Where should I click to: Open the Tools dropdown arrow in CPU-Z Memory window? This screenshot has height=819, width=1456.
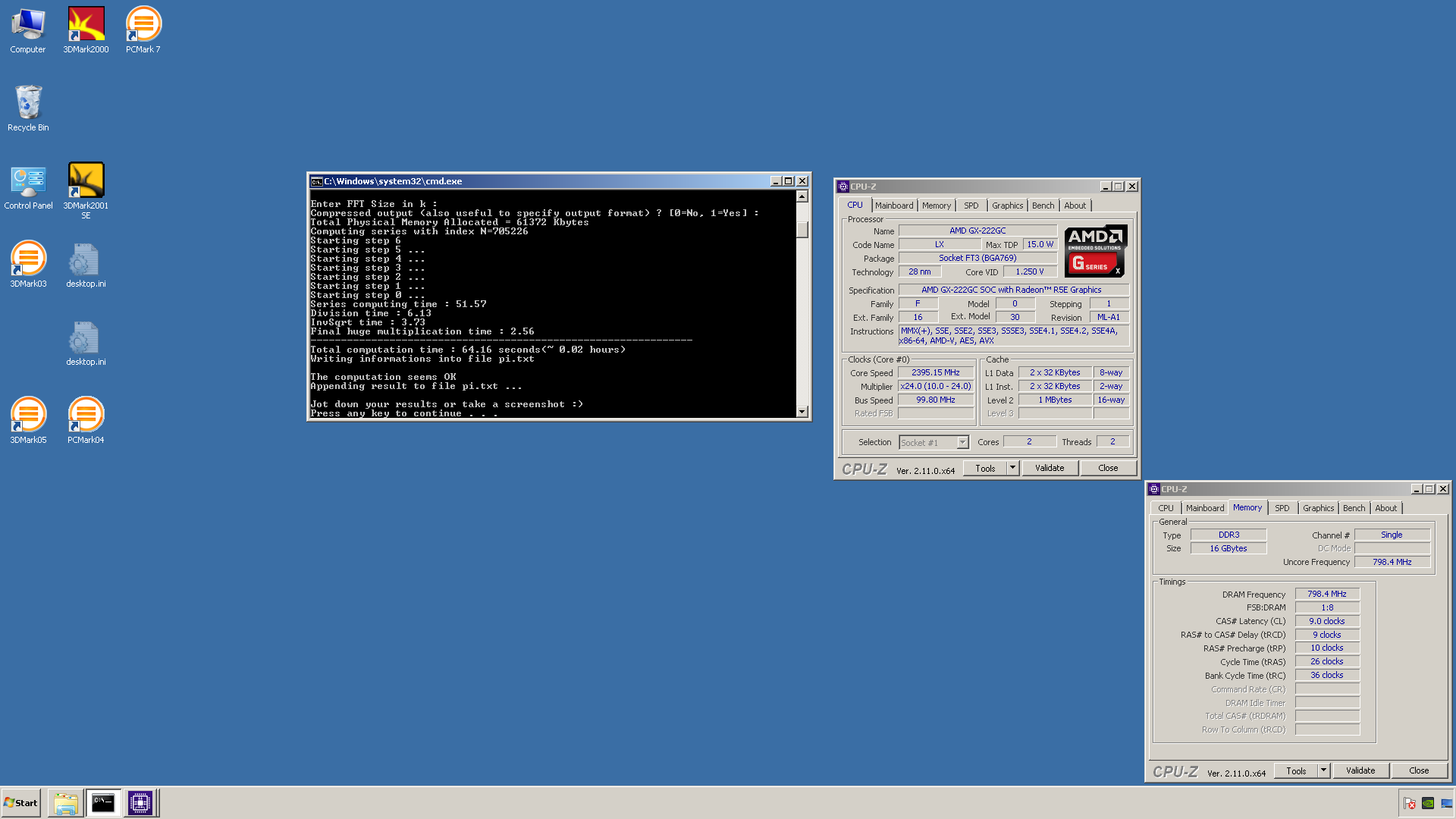tap(1323, 770)
